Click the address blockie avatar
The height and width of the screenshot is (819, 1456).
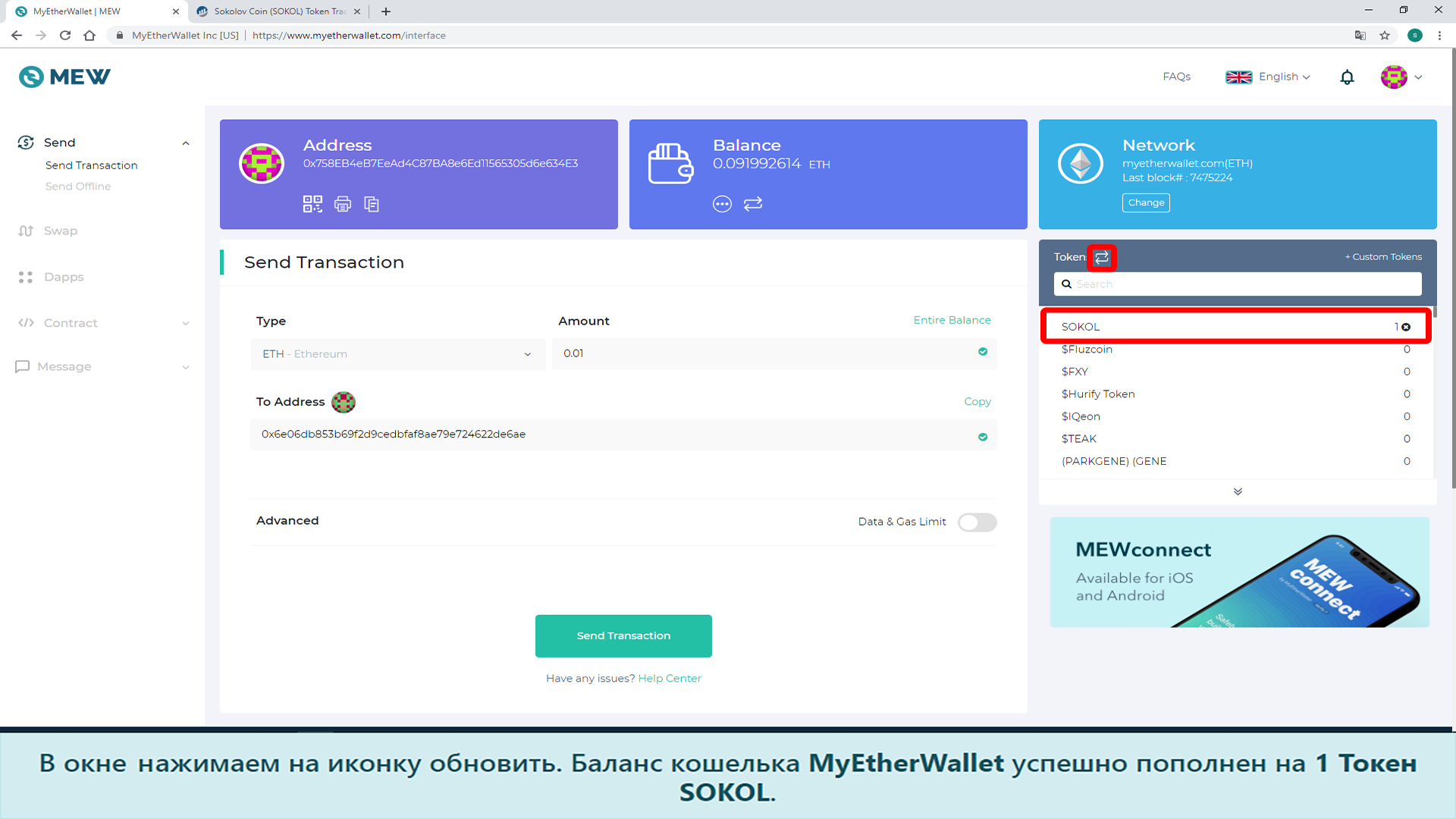click(262, 163)
